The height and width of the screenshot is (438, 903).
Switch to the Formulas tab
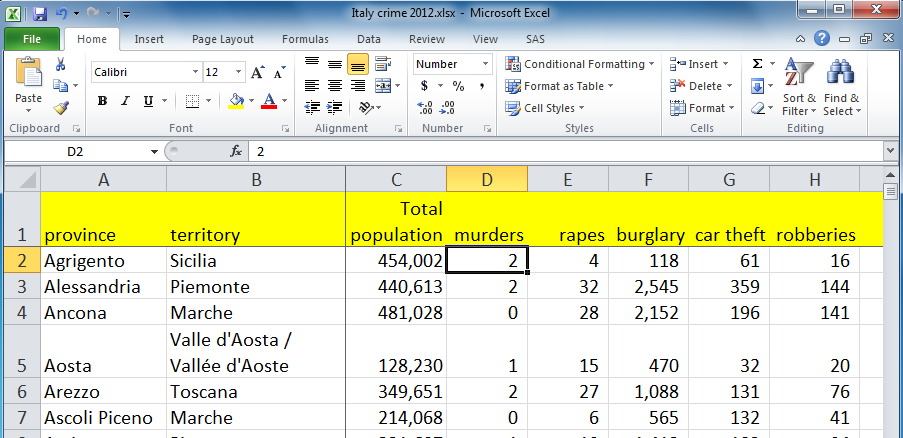tap(305, 39)
